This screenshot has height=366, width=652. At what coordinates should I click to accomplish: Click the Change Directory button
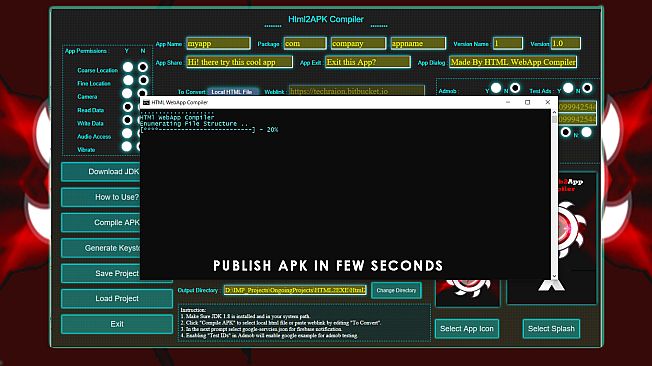coord(396,290)
